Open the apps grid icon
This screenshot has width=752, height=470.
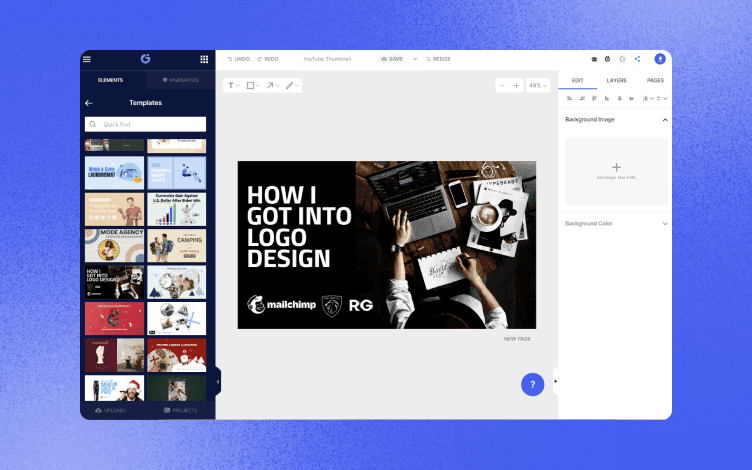click(204, 59)
